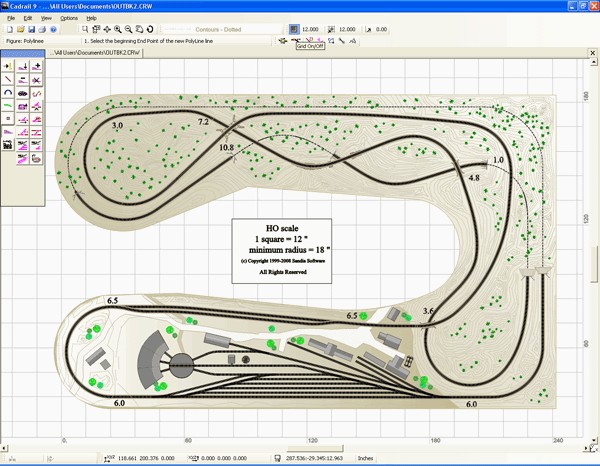Select the zoom window tool
This screenshot has height=466, width=600.
[x=85, y=29]
